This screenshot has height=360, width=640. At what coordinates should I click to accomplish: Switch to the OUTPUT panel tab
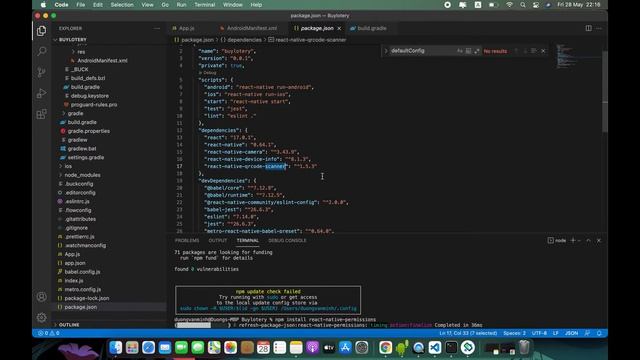(218, 240)
